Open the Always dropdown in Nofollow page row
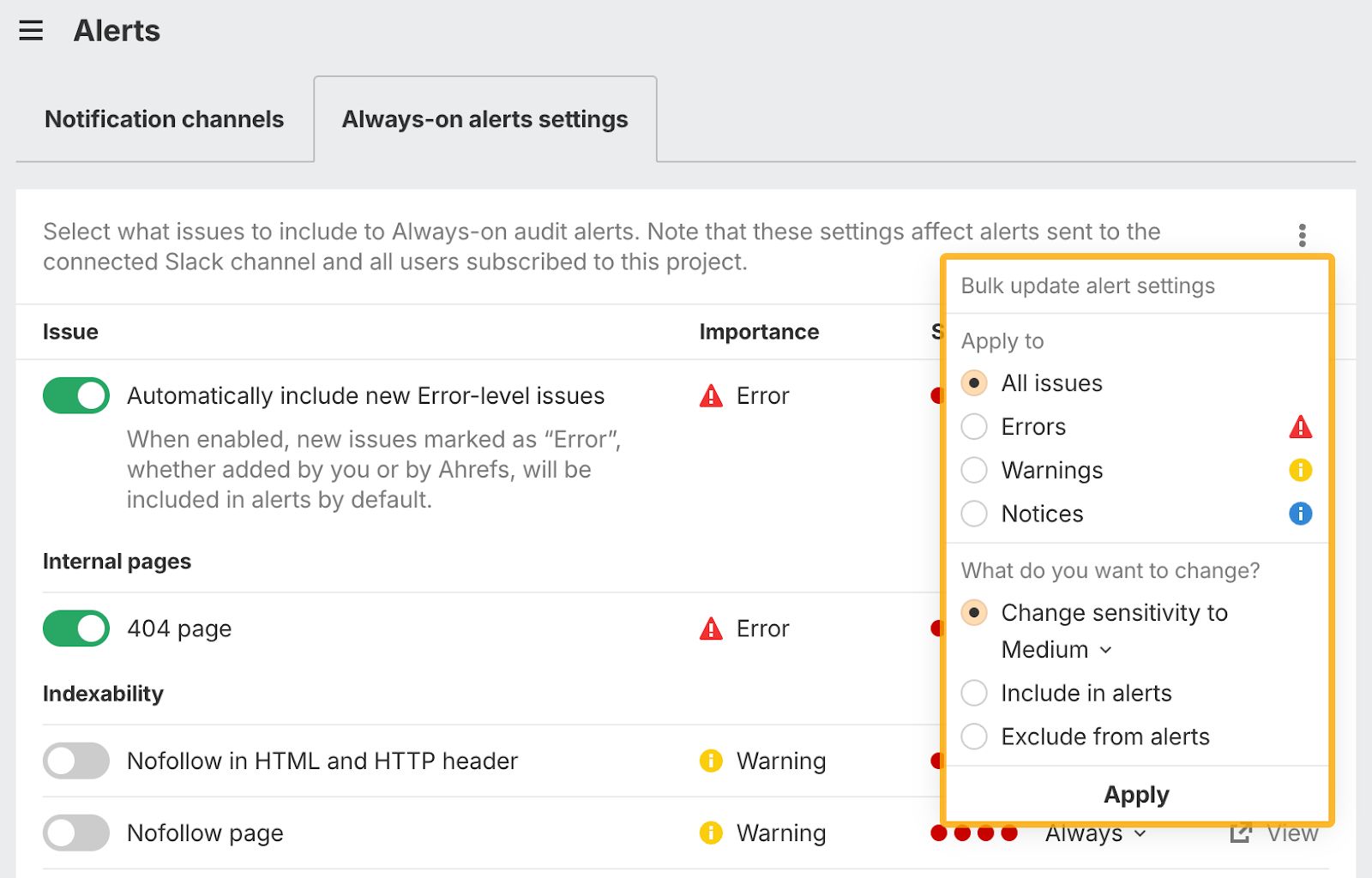Viewport: 1372px width, 878px height. coord(1095,834)
